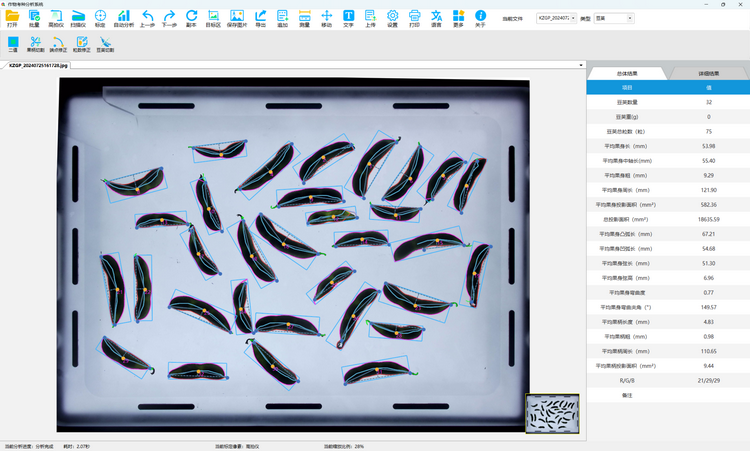
Task: Select the KZGP_20240725161728.jpg image tab
Action: [38, 66]
